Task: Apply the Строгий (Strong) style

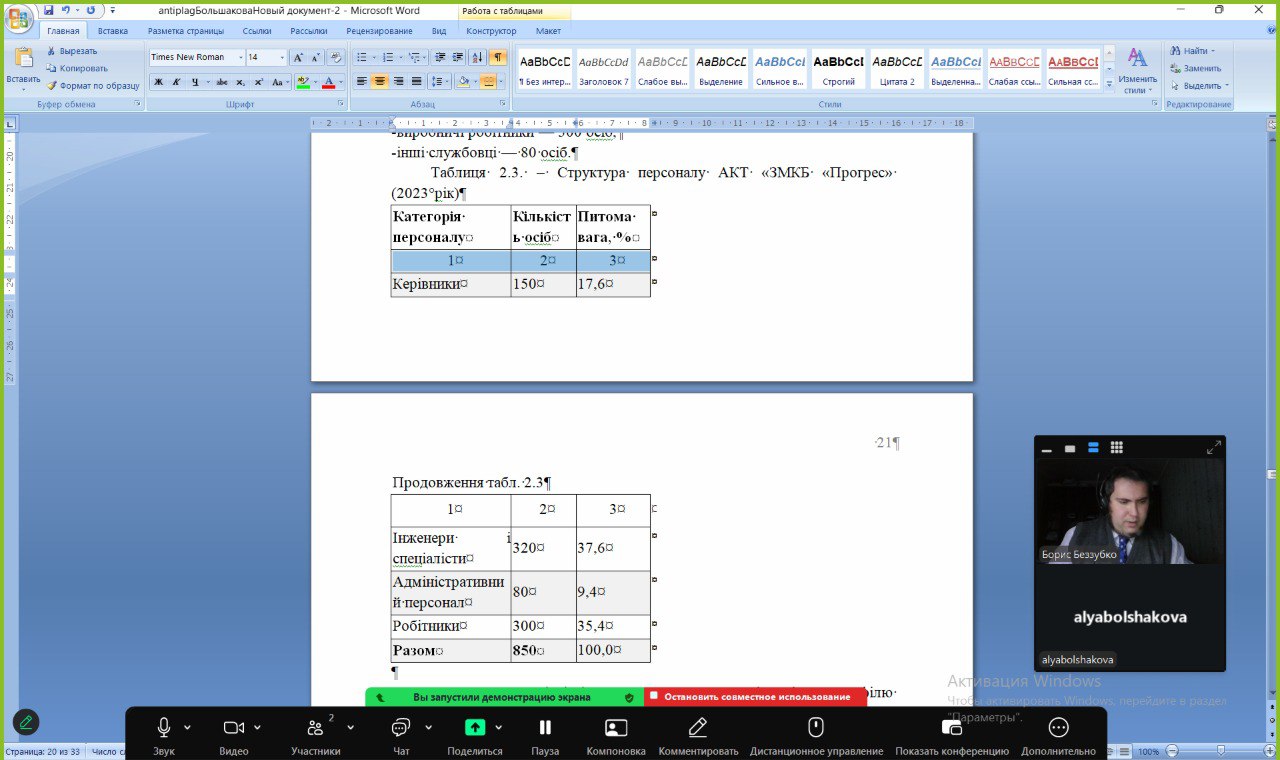Action: (838, 69)
